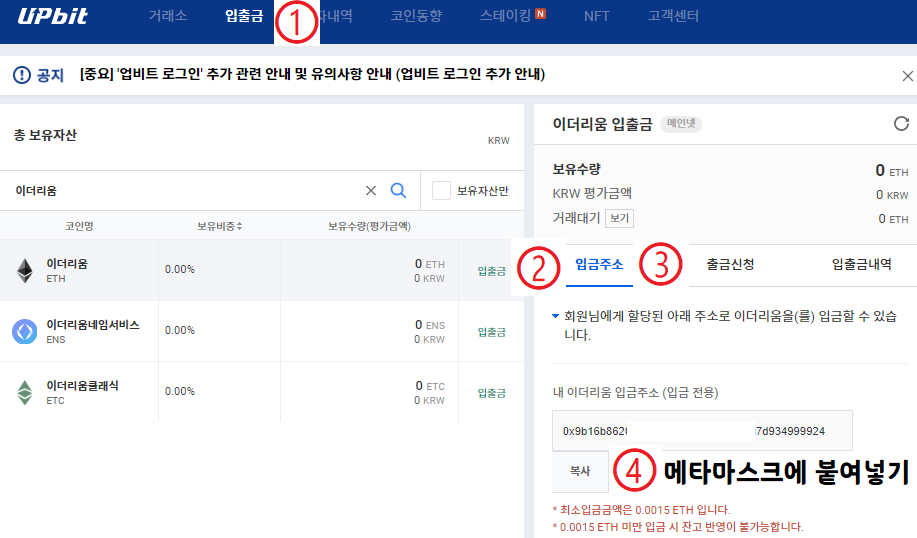
Task: Collapse the deposit address notice triangle
Action: 556,316
